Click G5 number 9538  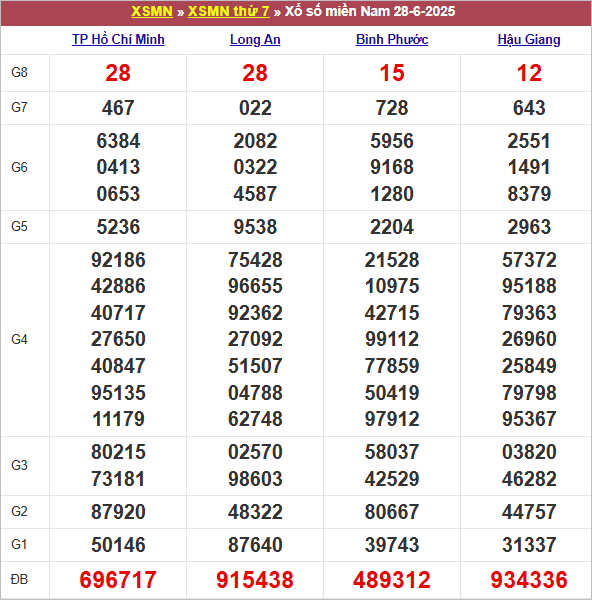(x=255, y=227)
